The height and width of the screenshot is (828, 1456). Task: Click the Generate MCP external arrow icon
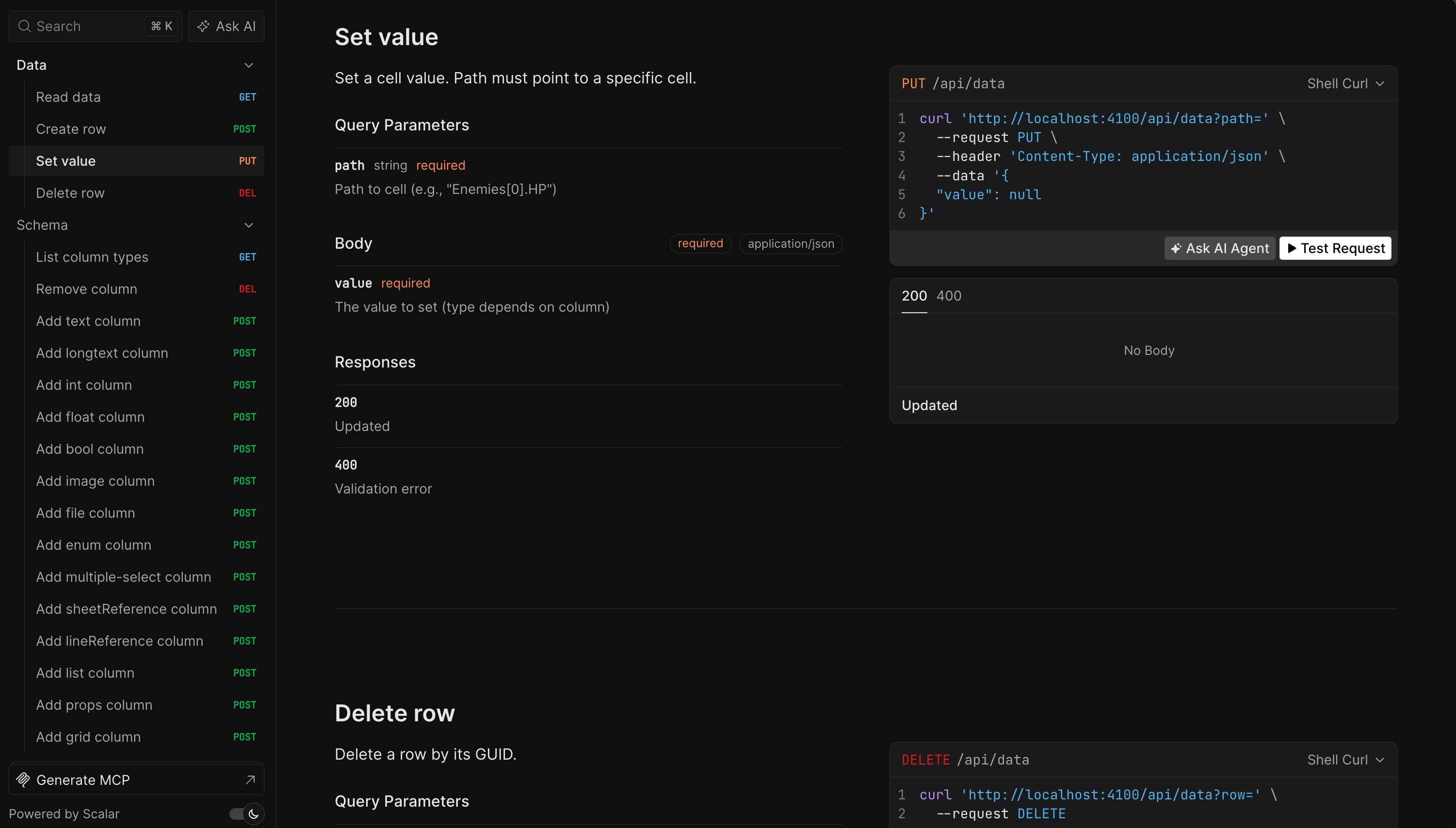click(250, 780)
